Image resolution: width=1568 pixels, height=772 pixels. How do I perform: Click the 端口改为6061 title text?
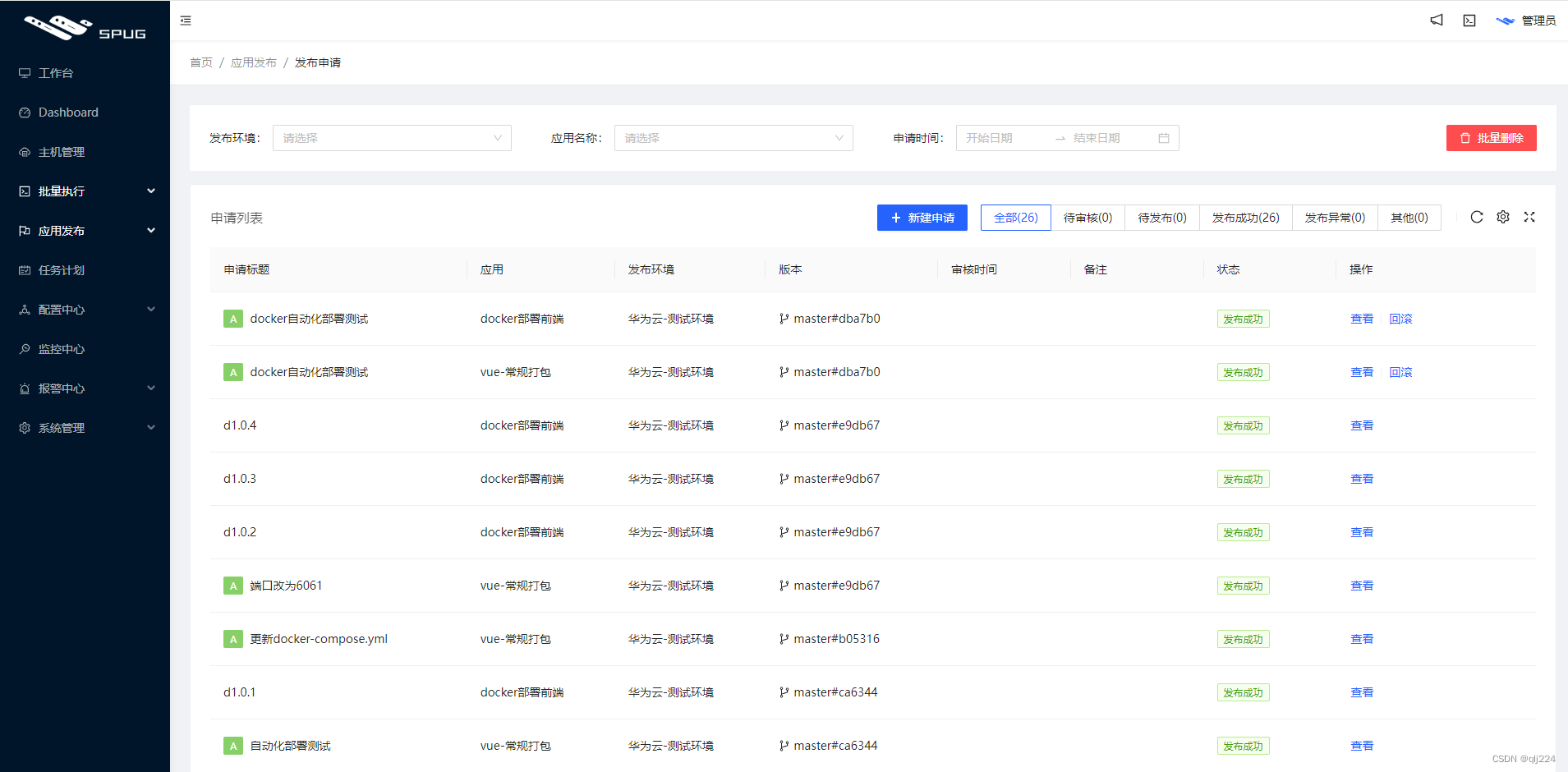point(286,586)
